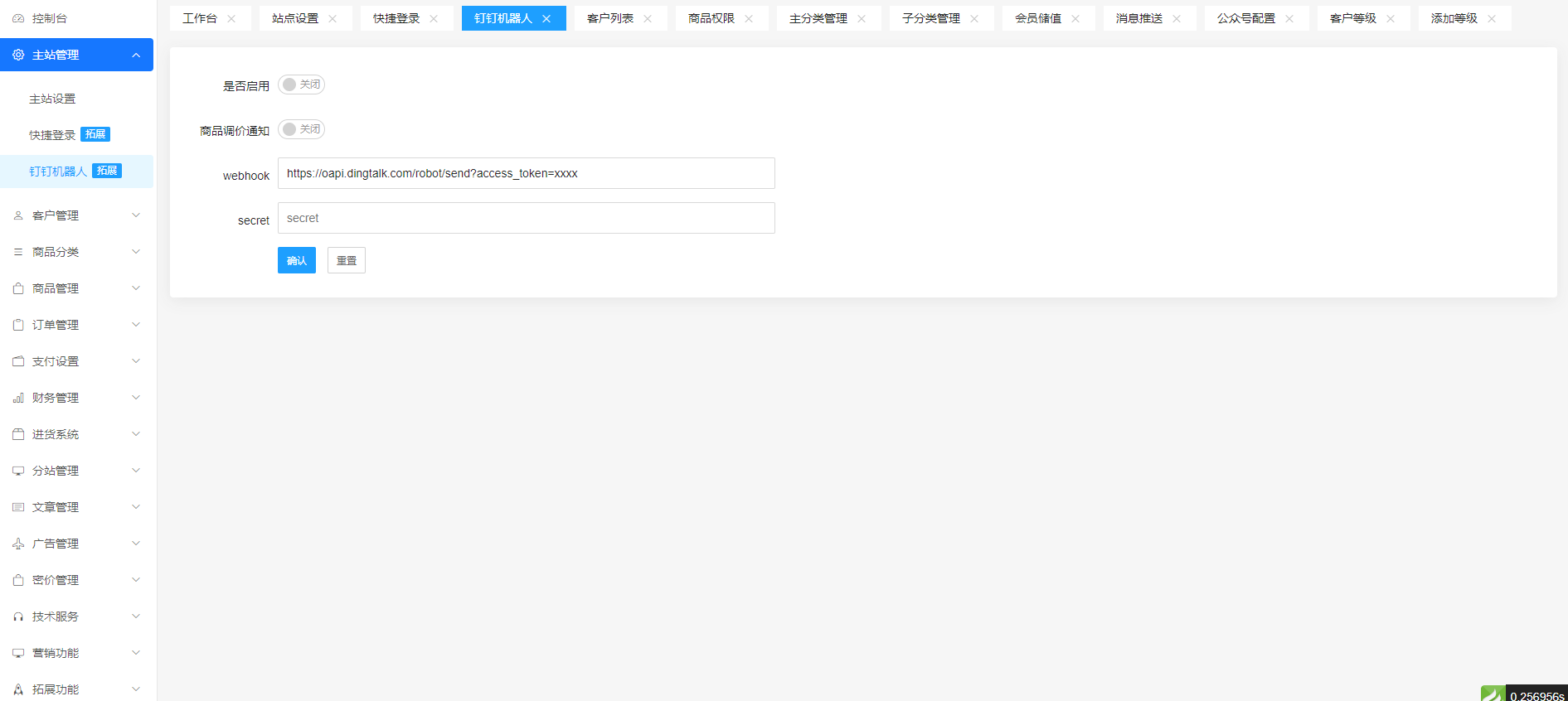
Task: Expand 客户管理 with its chevron
Action: 136,215
